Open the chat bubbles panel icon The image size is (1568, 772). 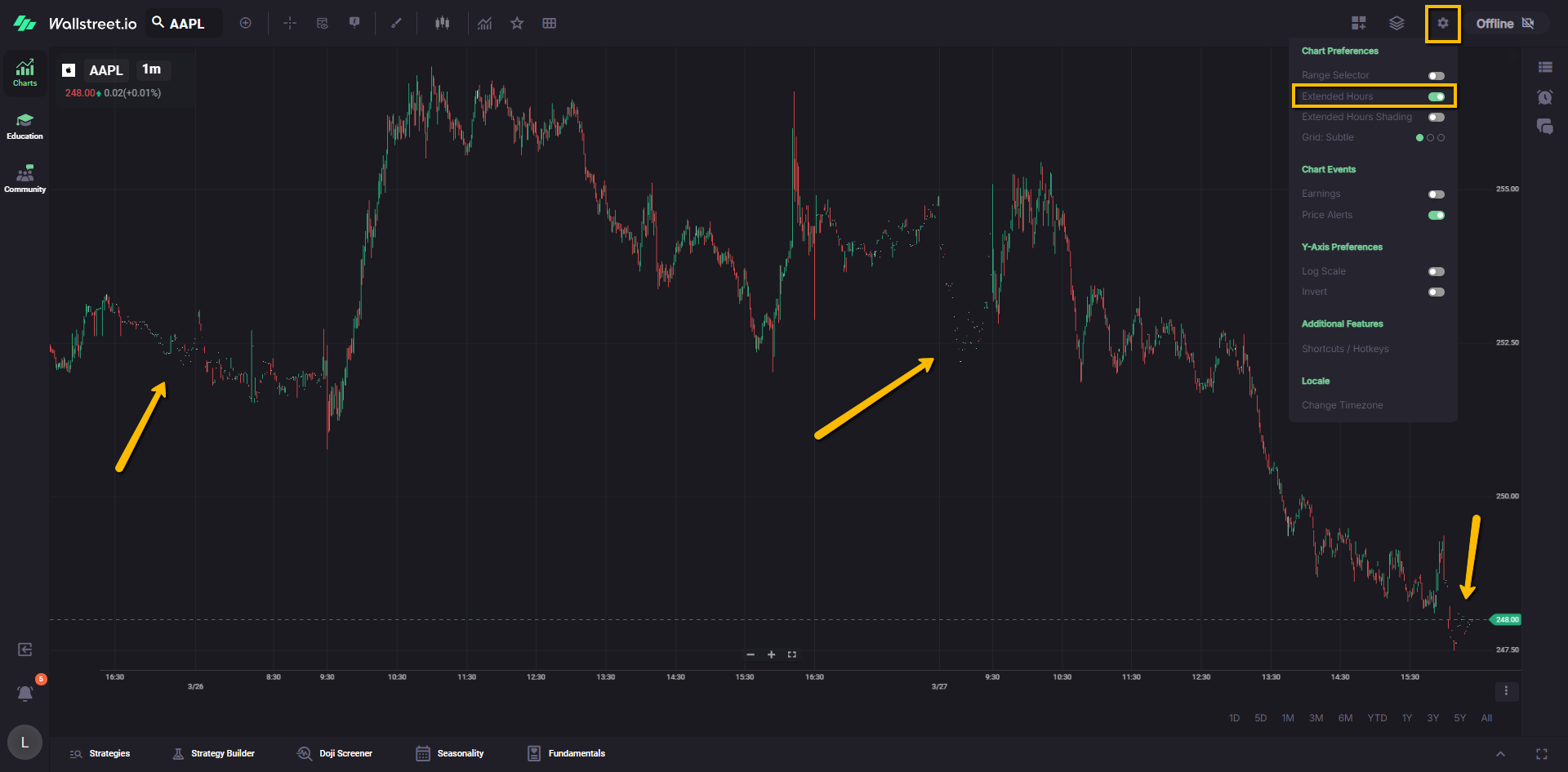1544,127
